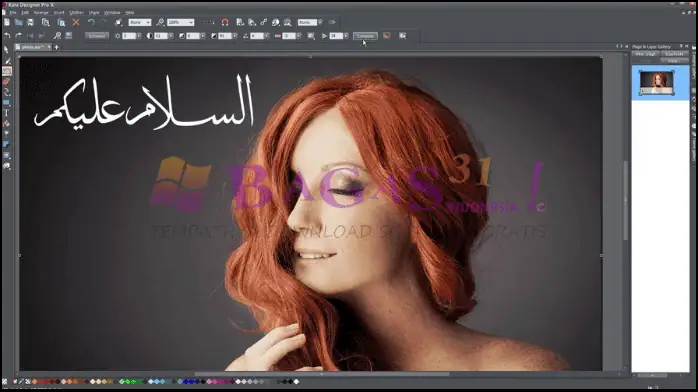Close the photo.xar tab
The image size is (698, 392).
point(49,47)
